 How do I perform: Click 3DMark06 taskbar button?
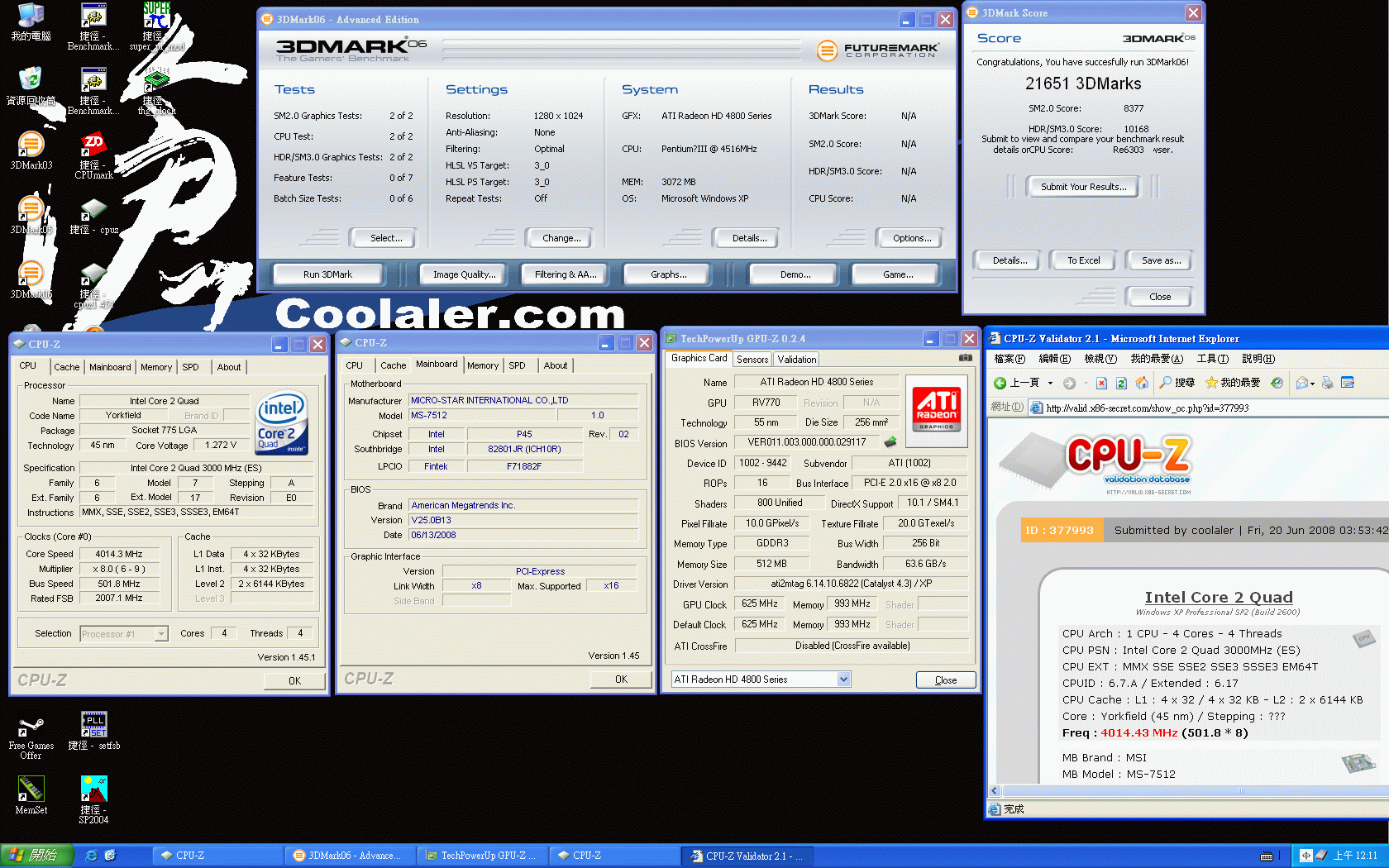[350, 856]
